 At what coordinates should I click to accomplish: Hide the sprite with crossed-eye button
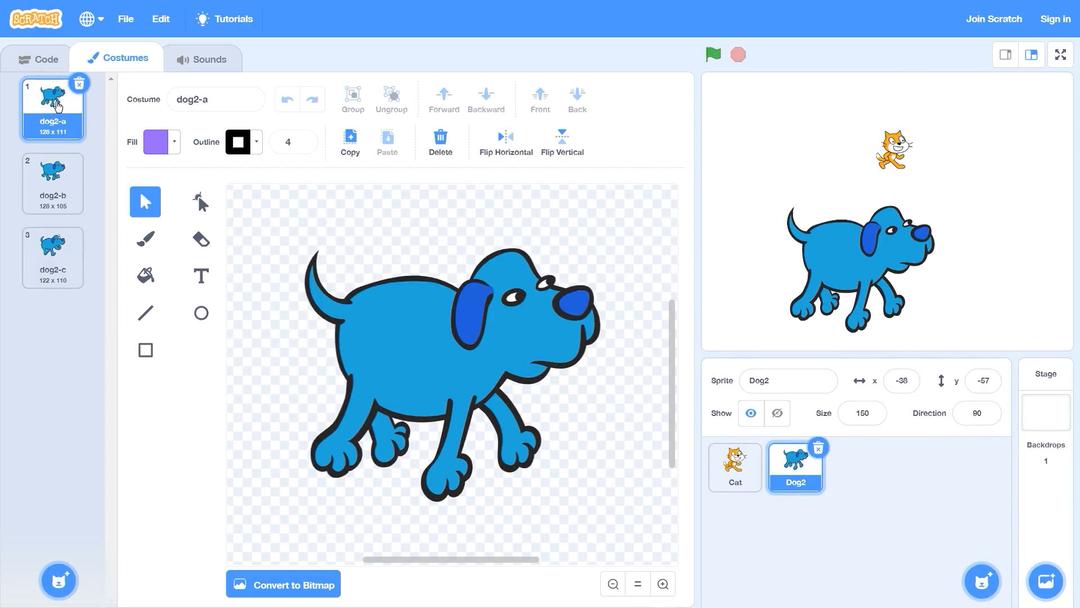777,413
